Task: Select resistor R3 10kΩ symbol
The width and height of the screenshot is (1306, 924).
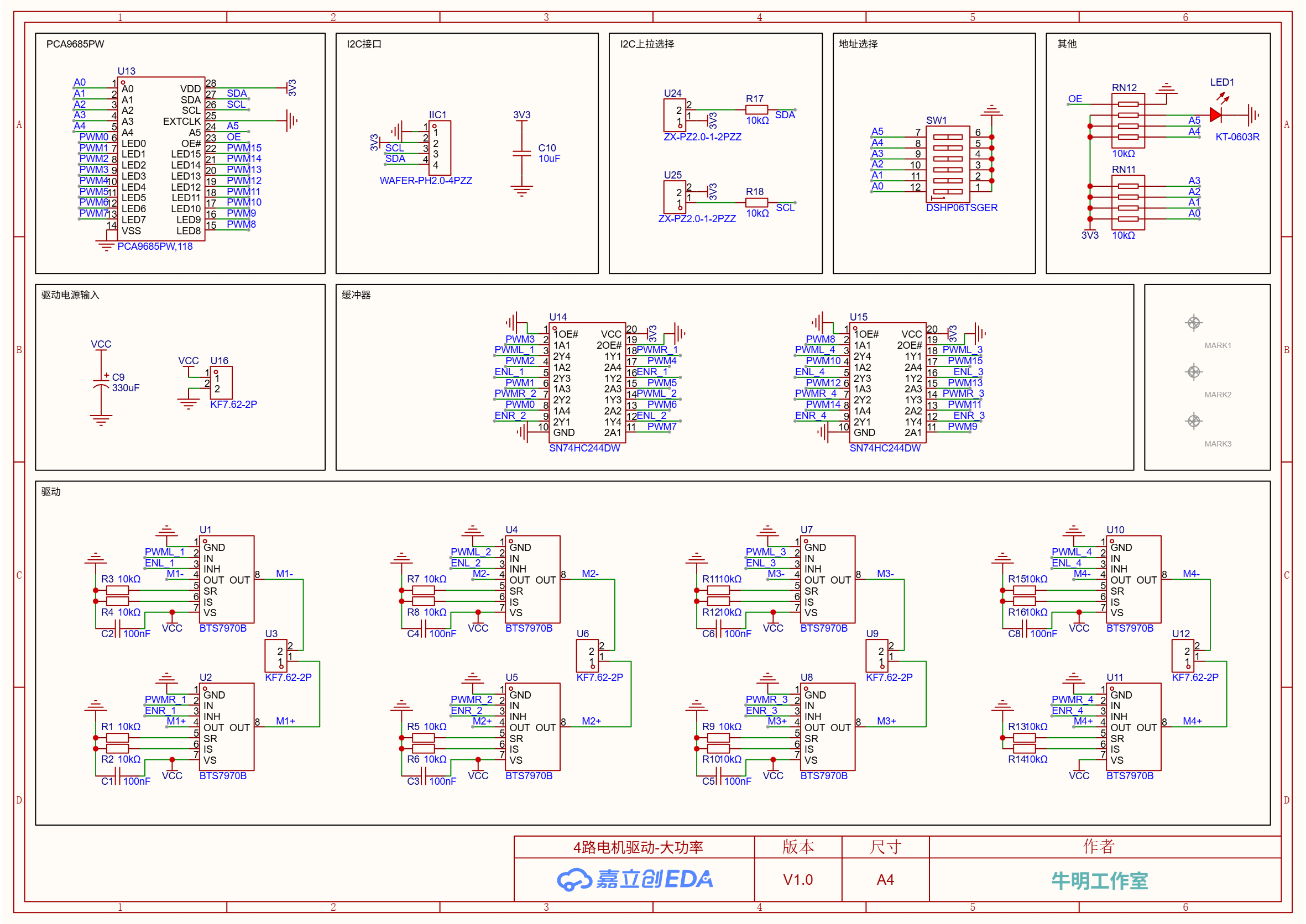Action: click(x=117, y=590)
